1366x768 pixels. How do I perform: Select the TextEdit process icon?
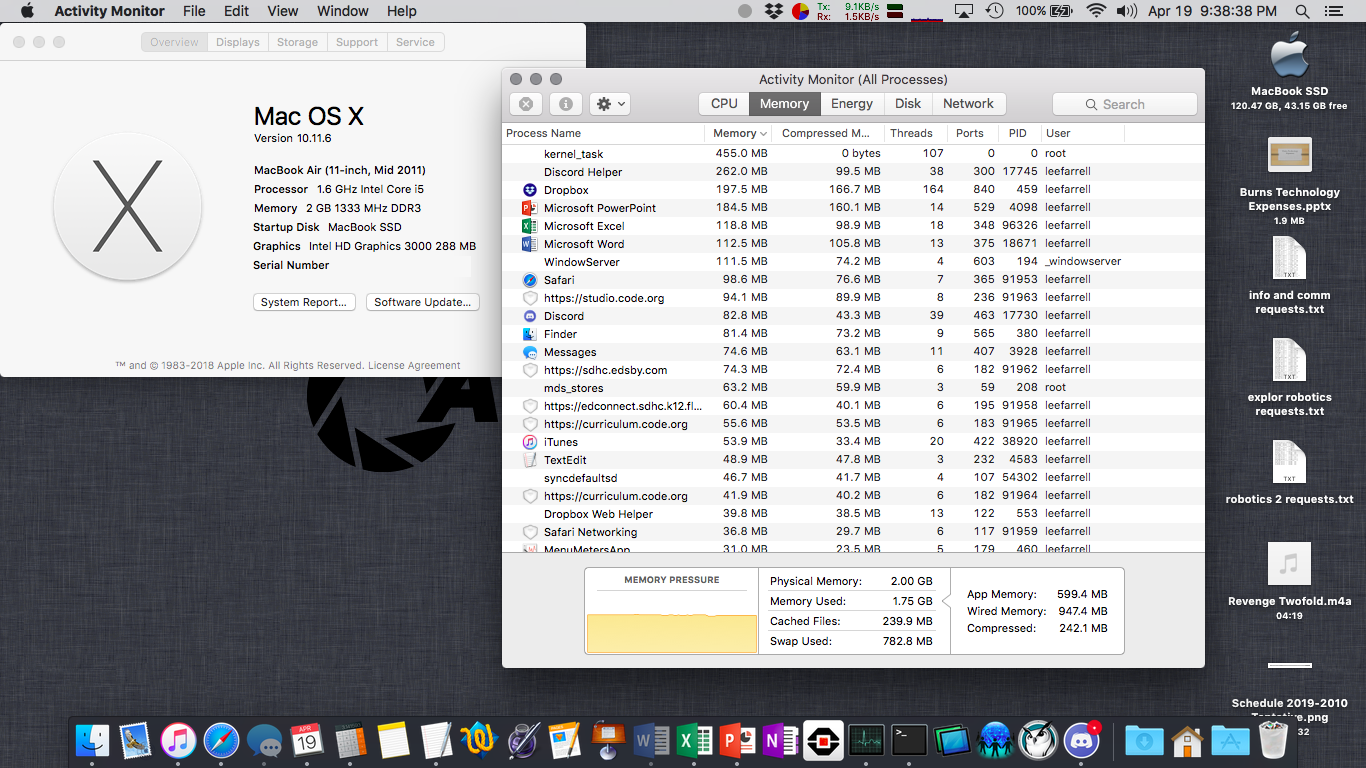coord(530,460)
